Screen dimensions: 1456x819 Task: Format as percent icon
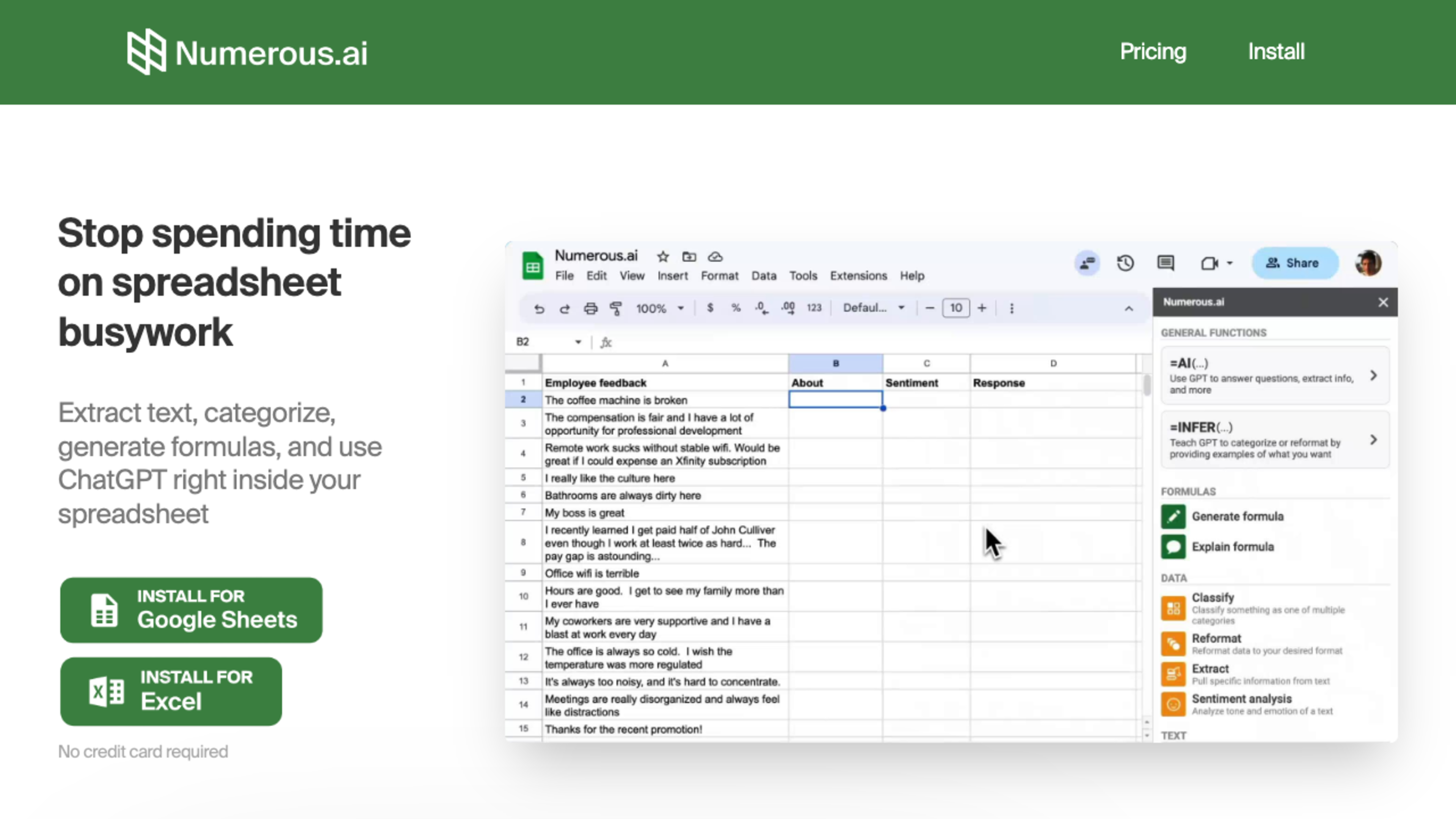pos(736,308)
